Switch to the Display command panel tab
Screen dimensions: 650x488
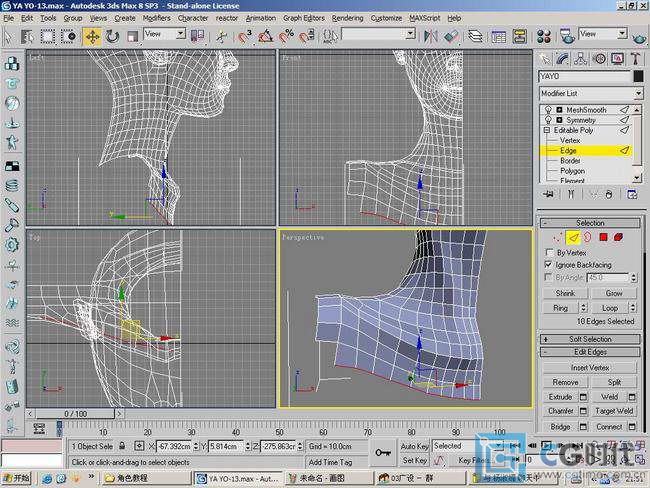pyautogui.click(x=618, y=59)
